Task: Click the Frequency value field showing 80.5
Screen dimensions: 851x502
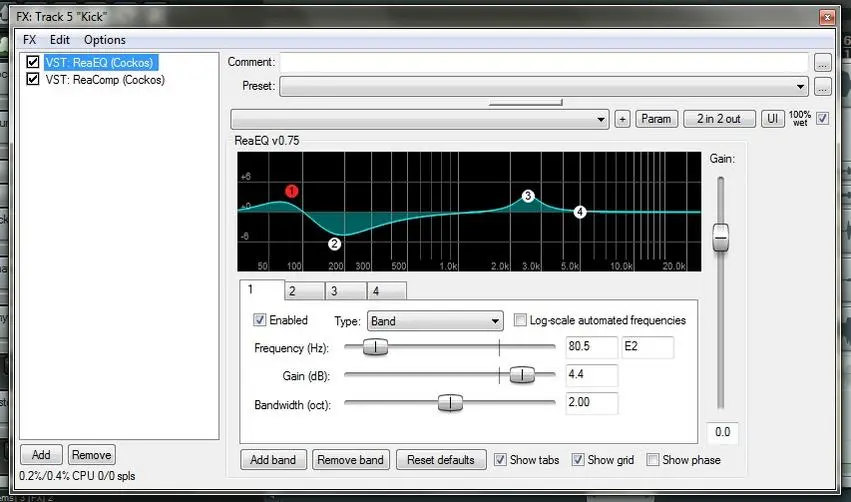Action: point(590,347)
